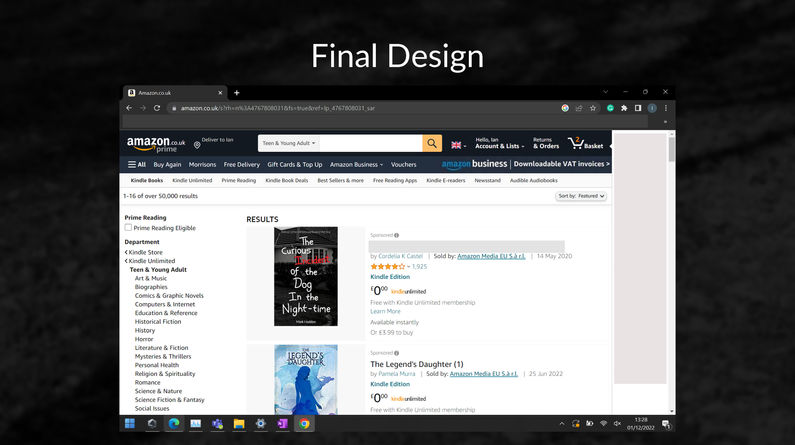This screenshot has width=795, height=445.
Task: Open a new browser tab
Action: 237,93
